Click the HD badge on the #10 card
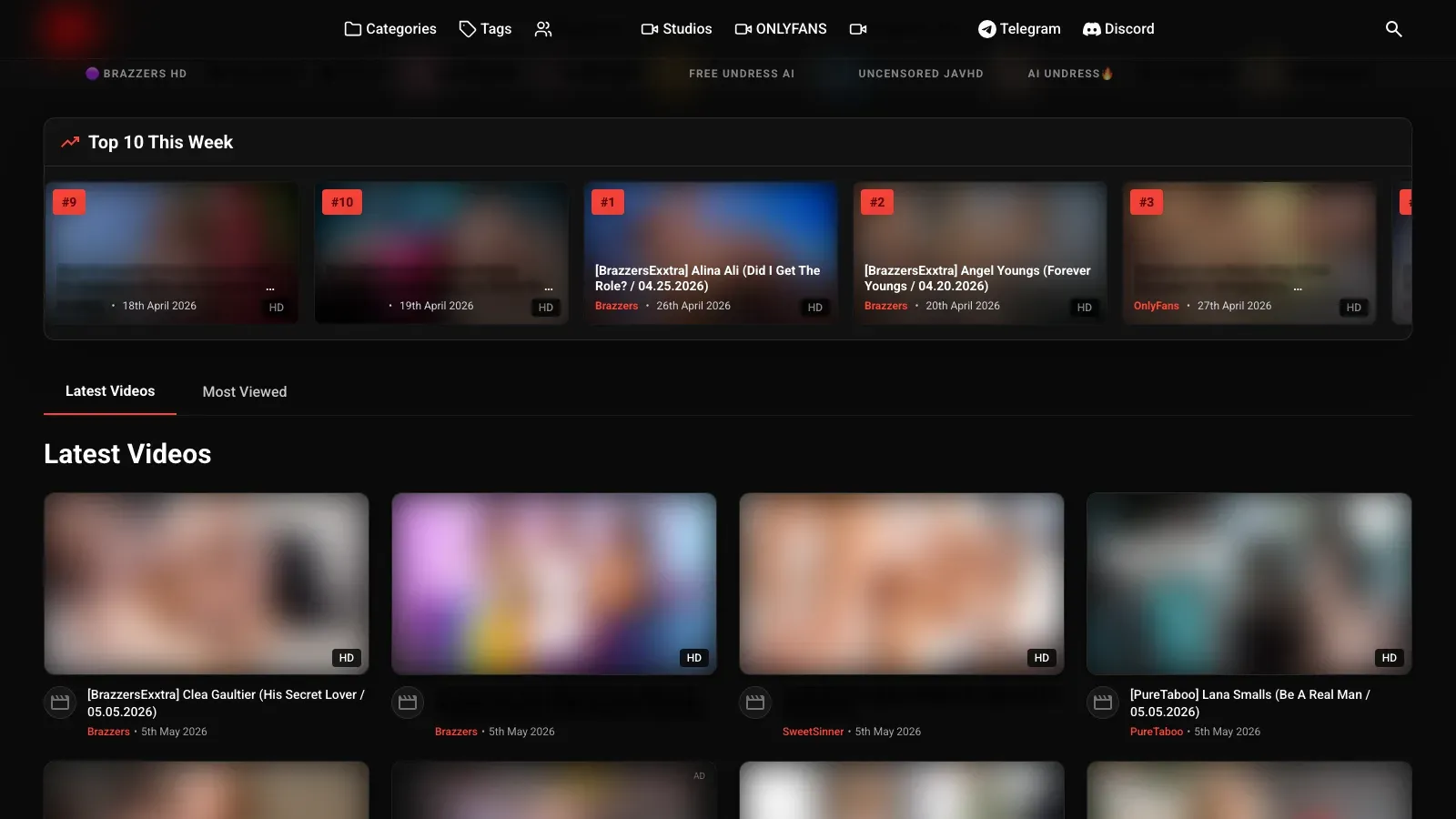 [546, 308]
